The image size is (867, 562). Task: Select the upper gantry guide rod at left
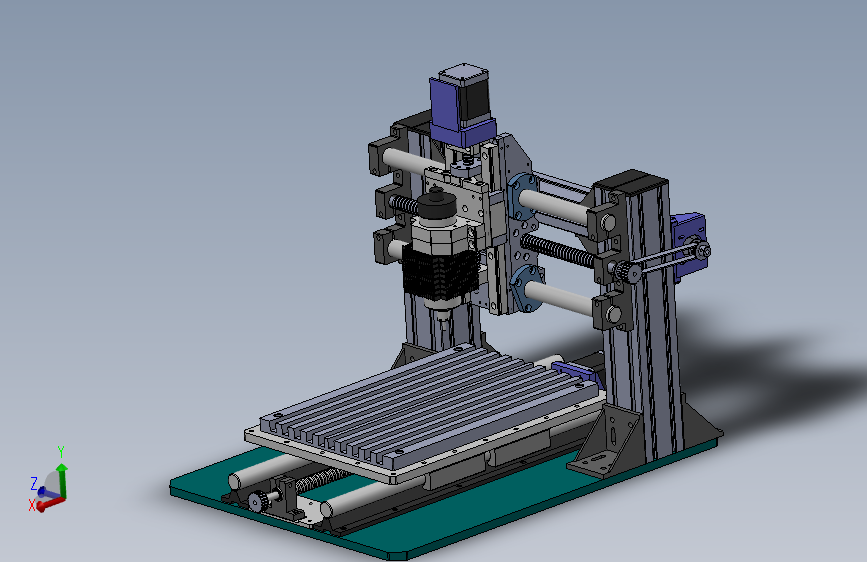tap(412, 162)
